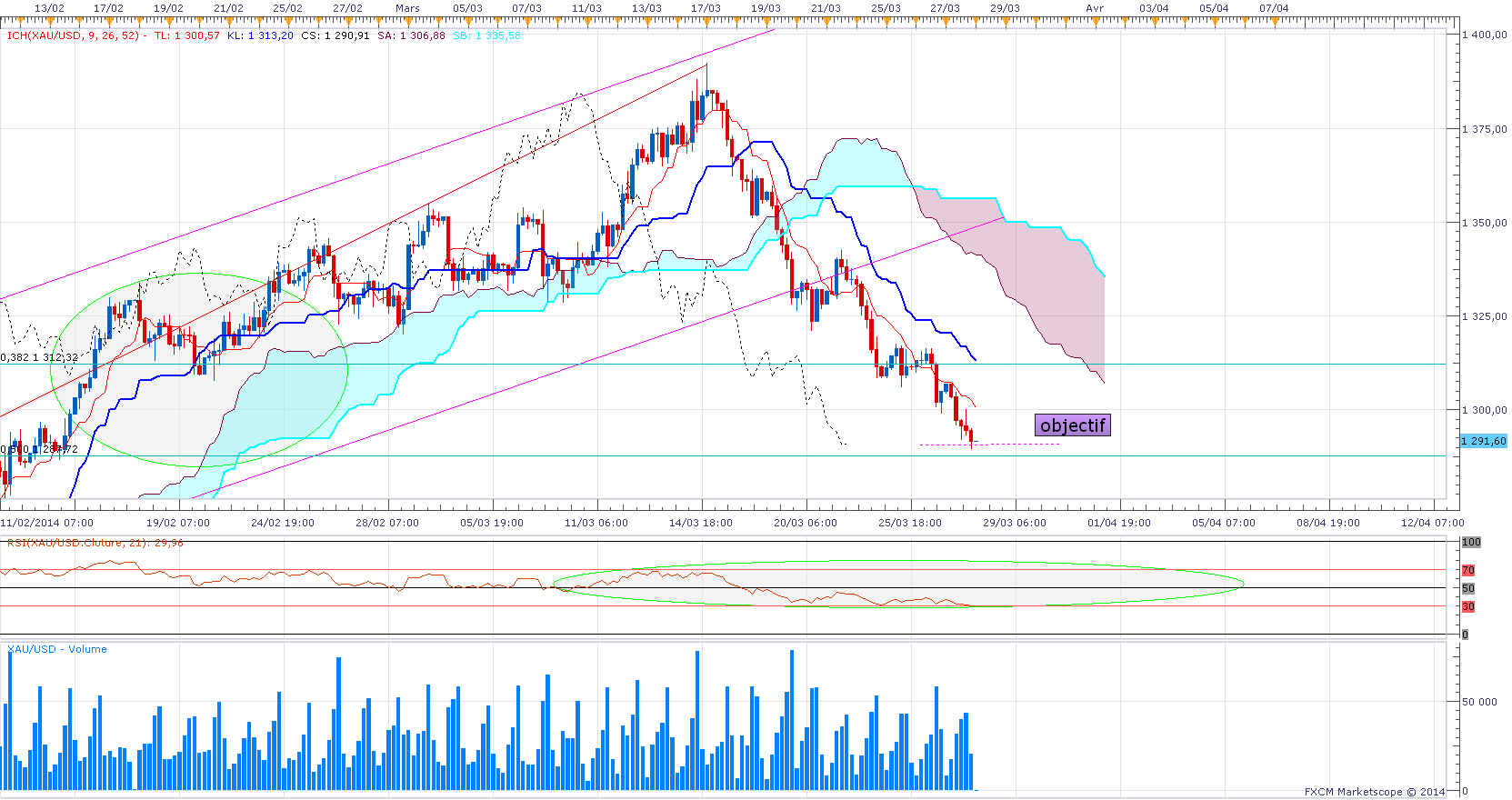
Task: Select the RSI 30 oversold level label
Action: pos(1468,606)
